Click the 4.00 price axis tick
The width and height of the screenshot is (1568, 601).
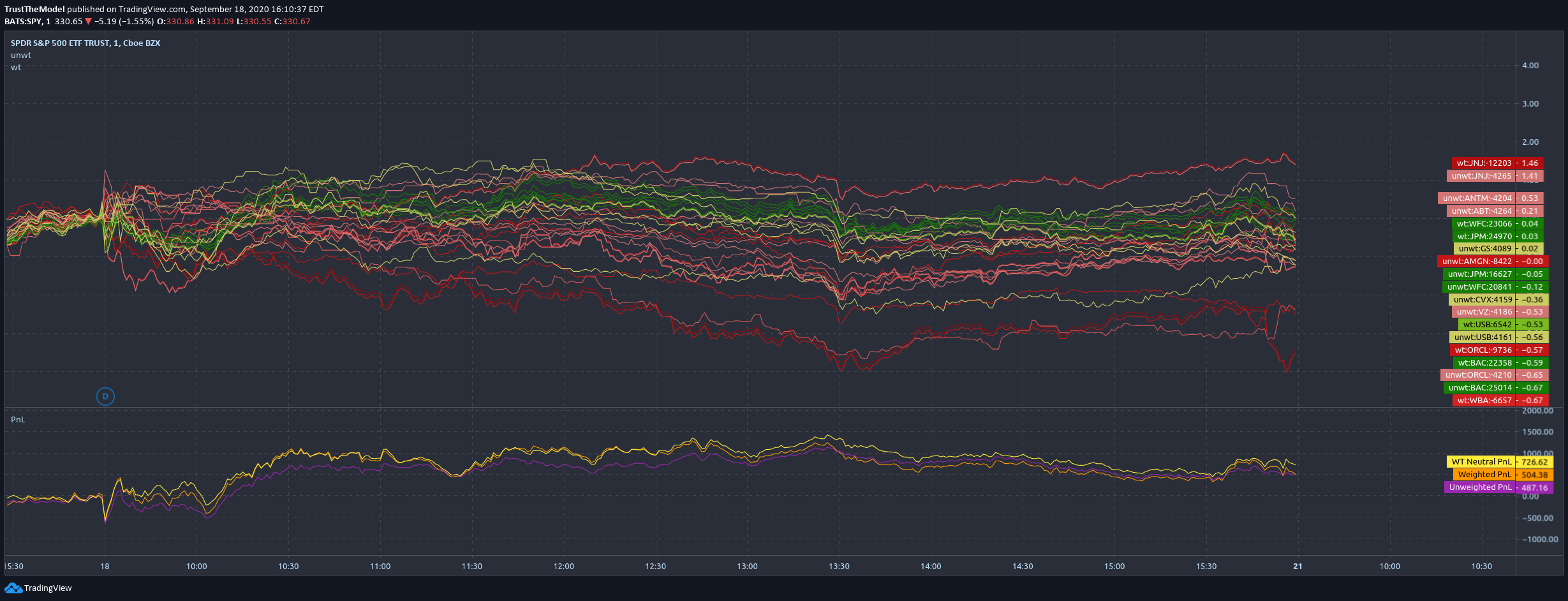pyautogui.click(x=1530, y=65)
